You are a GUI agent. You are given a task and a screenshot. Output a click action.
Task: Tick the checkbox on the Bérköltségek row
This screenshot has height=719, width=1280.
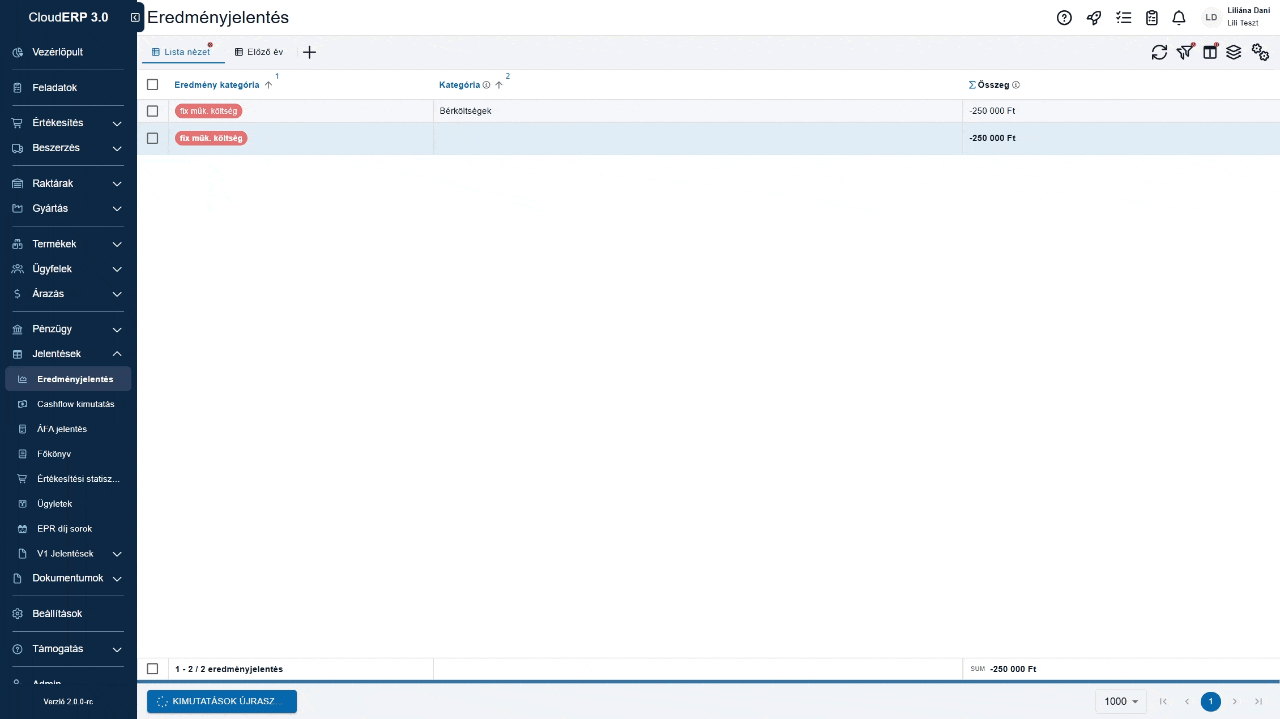coord(152,111)
